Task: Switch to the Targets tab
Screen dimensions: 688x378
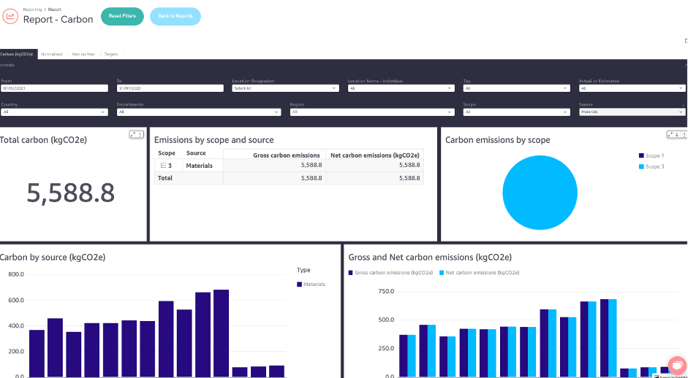Action: click(111, 54)
